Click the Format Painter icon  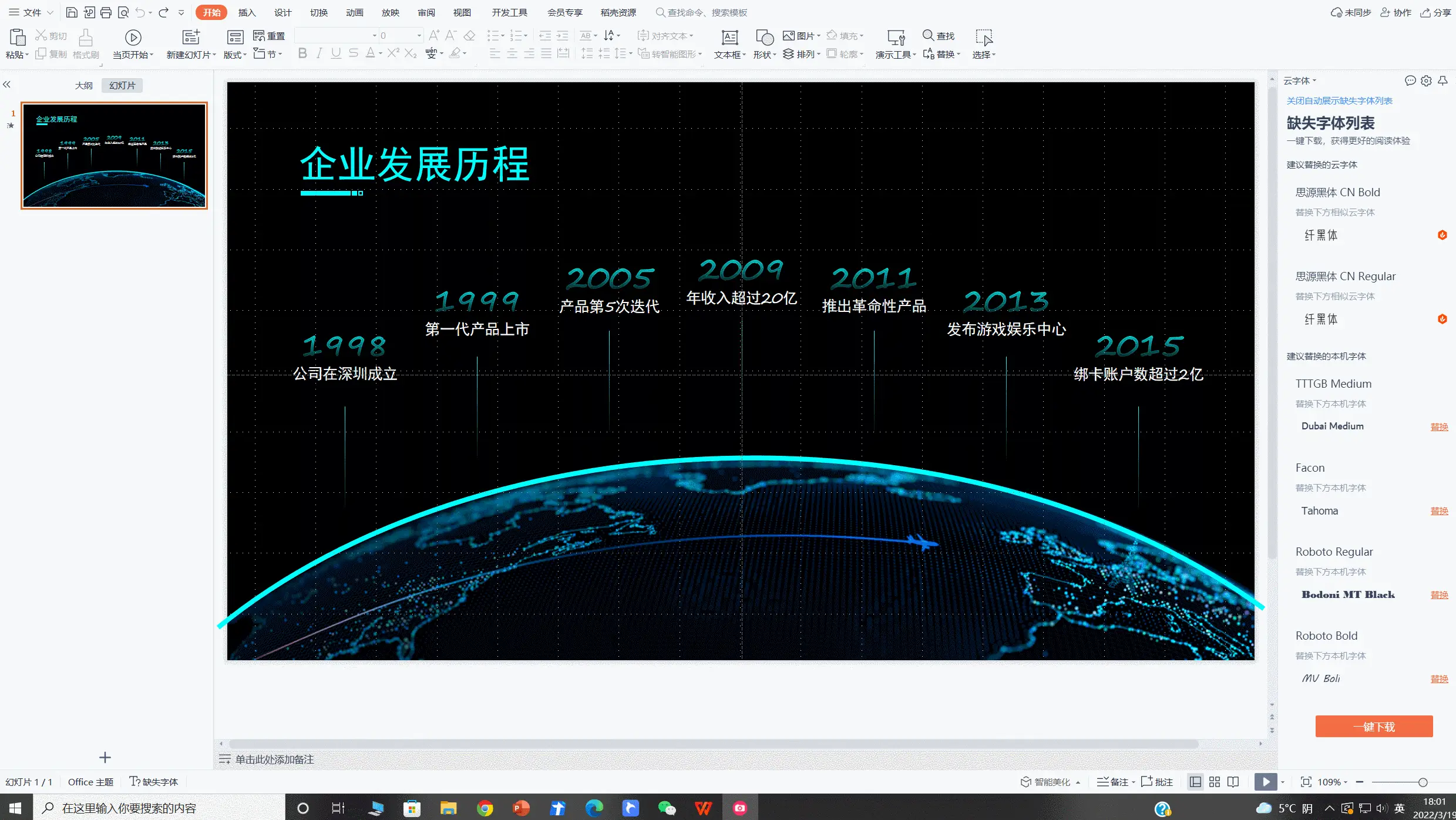pos(86,38)
